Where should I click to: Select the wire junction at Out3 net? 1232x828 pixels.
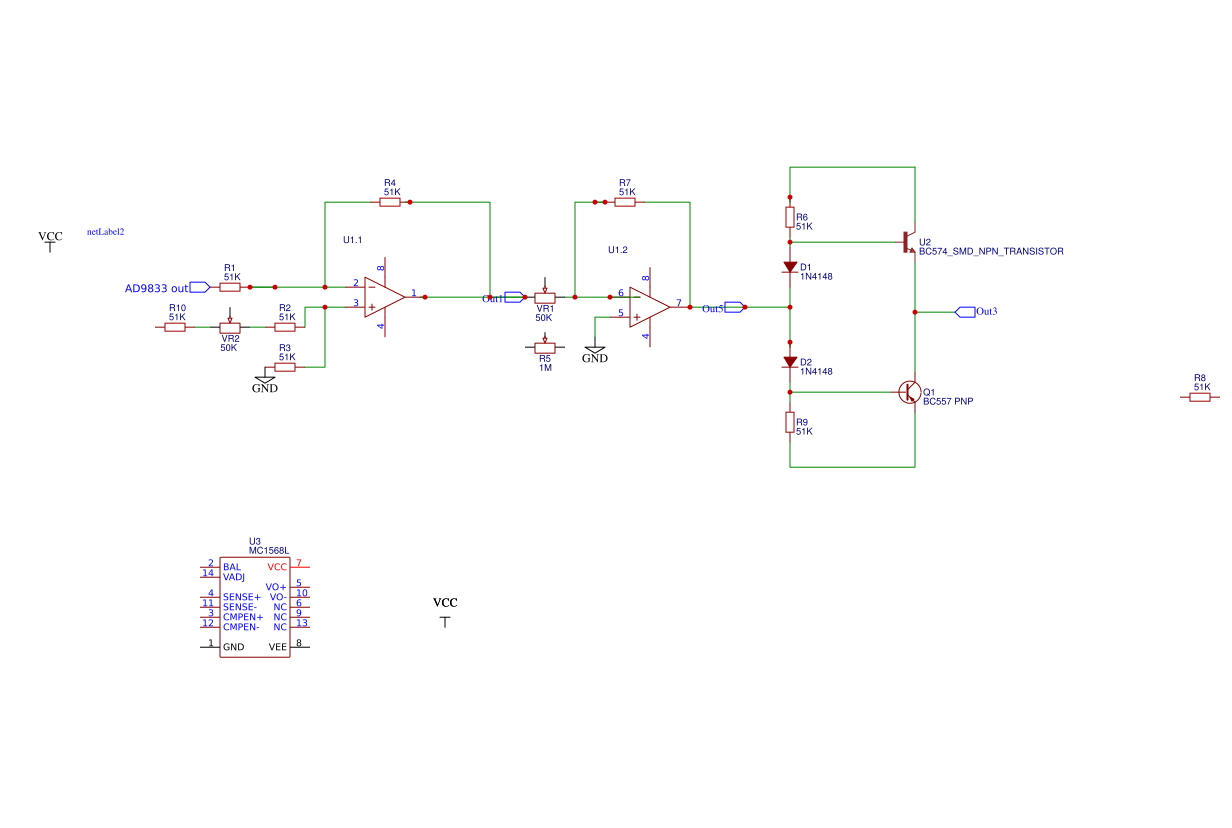click(915, 312)
